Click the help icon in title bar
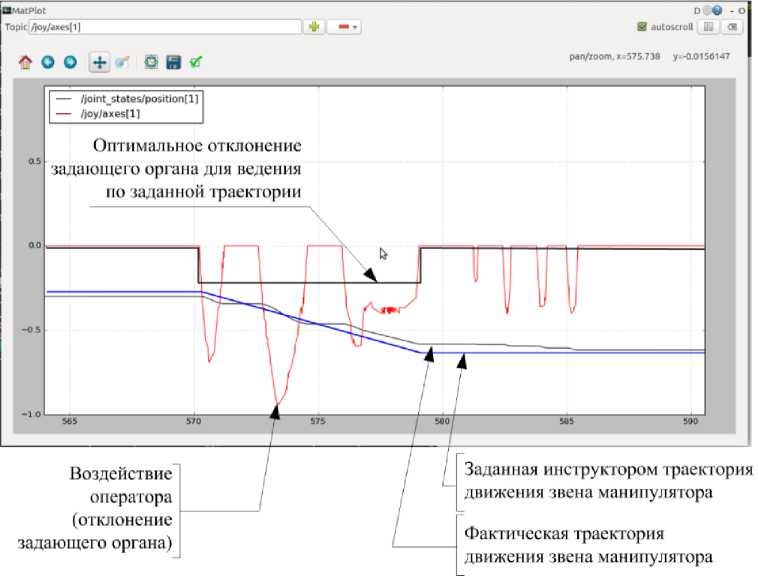 [x=717, y=10]
